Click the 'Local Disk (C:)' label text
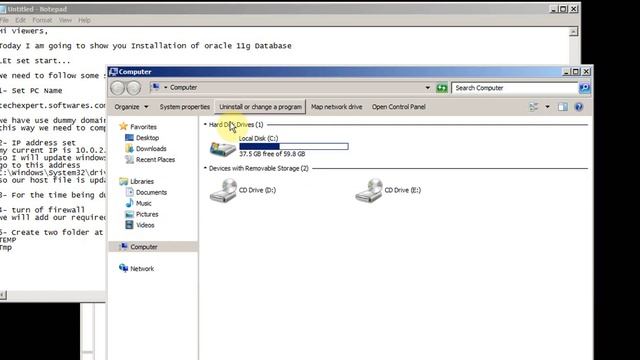 (x=258, y=138)
